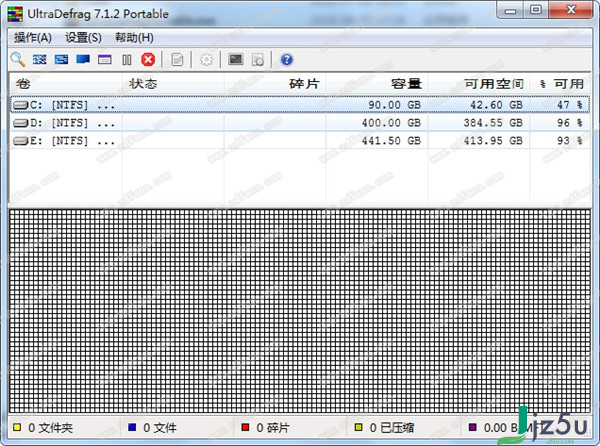Image resolution: width=600 pixels, height=446 pixels.
Task: Click the 42.60 GB free space cell
Action: coord(496,105)
